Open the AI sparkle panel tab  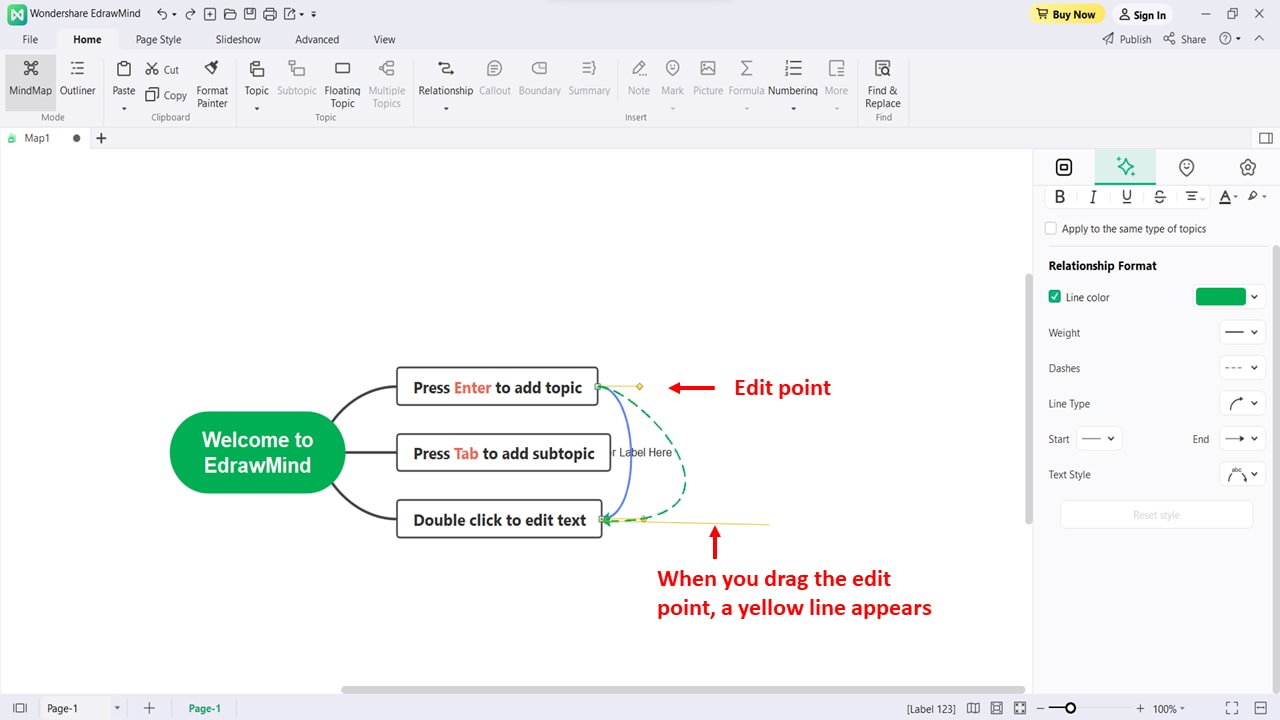(x=1125, y=167)
